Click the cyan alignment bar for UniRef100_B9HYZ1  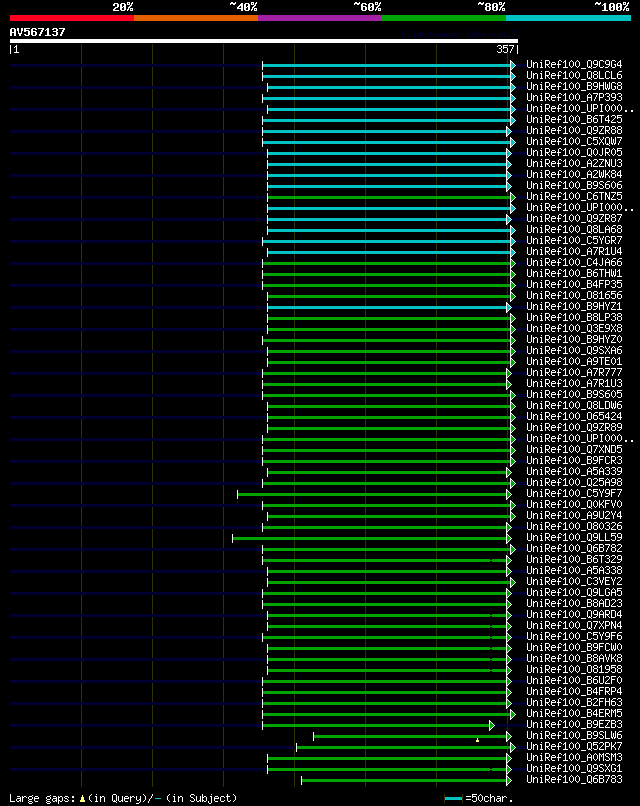pos(387,307)
